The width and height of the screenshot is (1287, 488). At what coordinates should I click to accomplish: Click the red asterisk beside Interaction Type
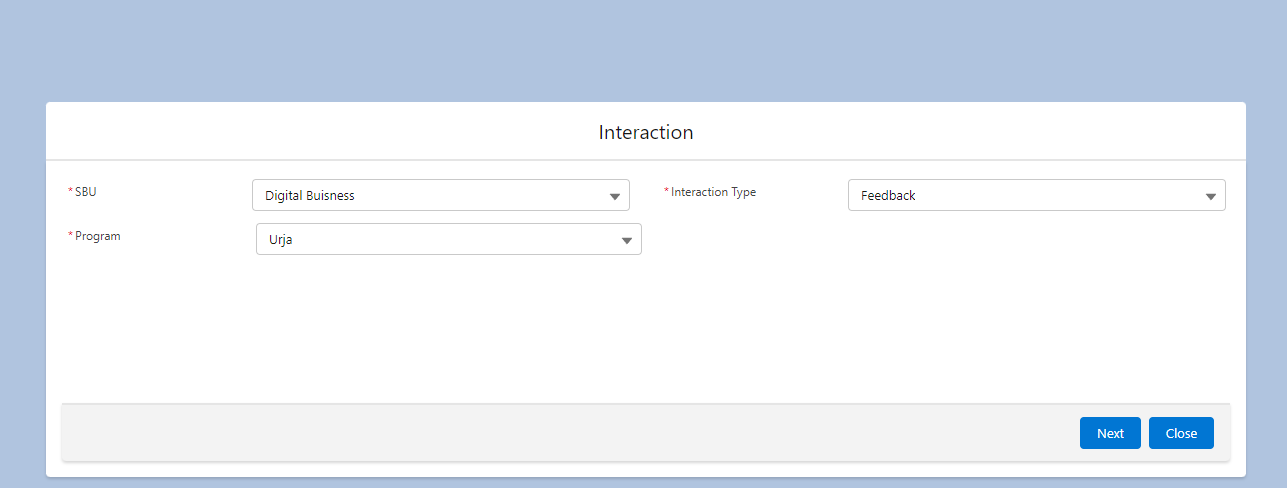click(667, 192)
